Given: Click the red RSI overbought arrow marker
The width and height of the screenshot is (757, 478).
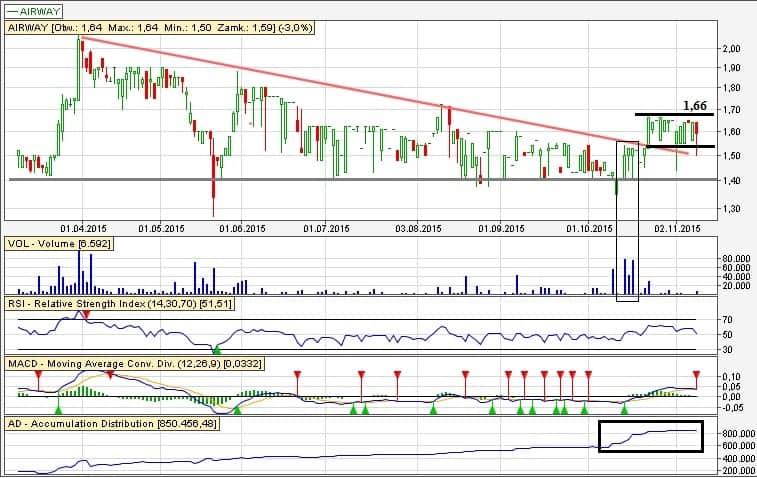Looking at the screenshot, I should pyautogui.click(x=86, y=315).
